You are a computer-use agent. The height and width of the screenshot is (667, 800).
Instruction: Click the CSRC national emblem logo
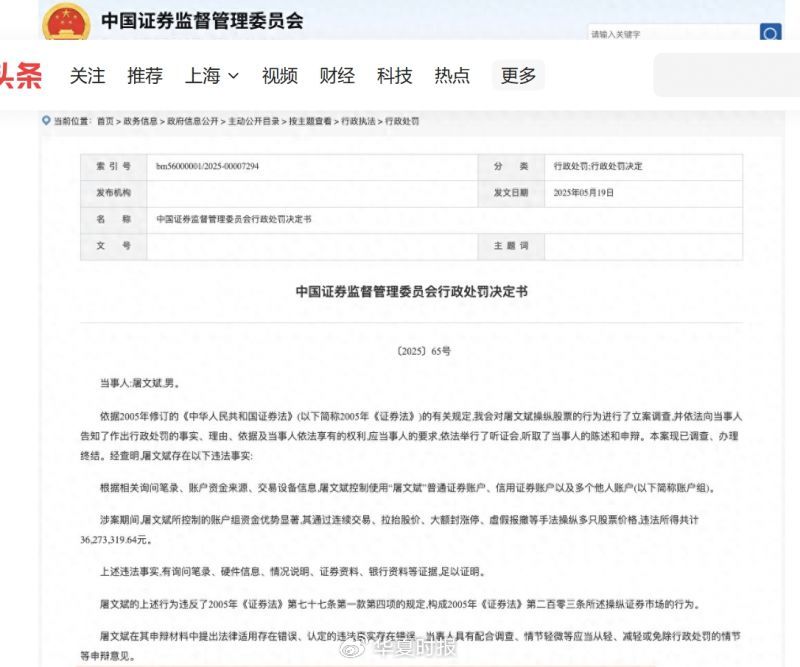pos(66,21)
